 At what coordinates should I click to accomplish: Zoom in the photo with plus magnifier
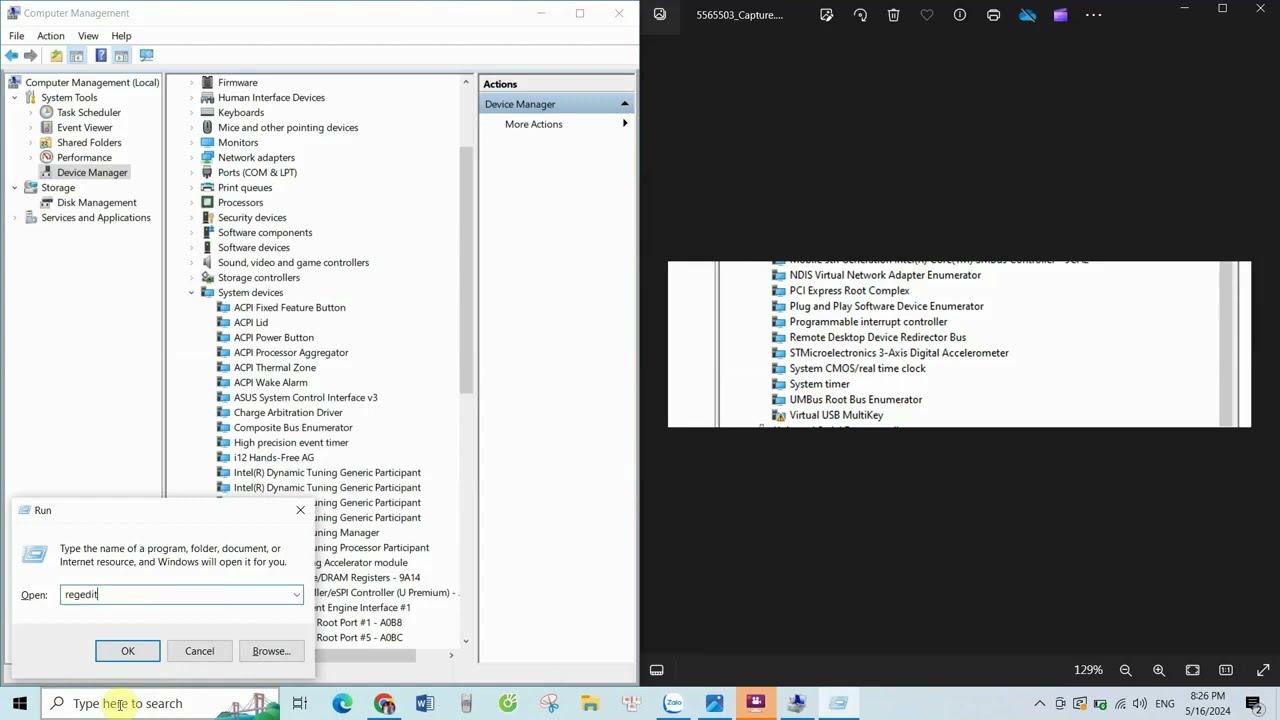coord(1159,670)
